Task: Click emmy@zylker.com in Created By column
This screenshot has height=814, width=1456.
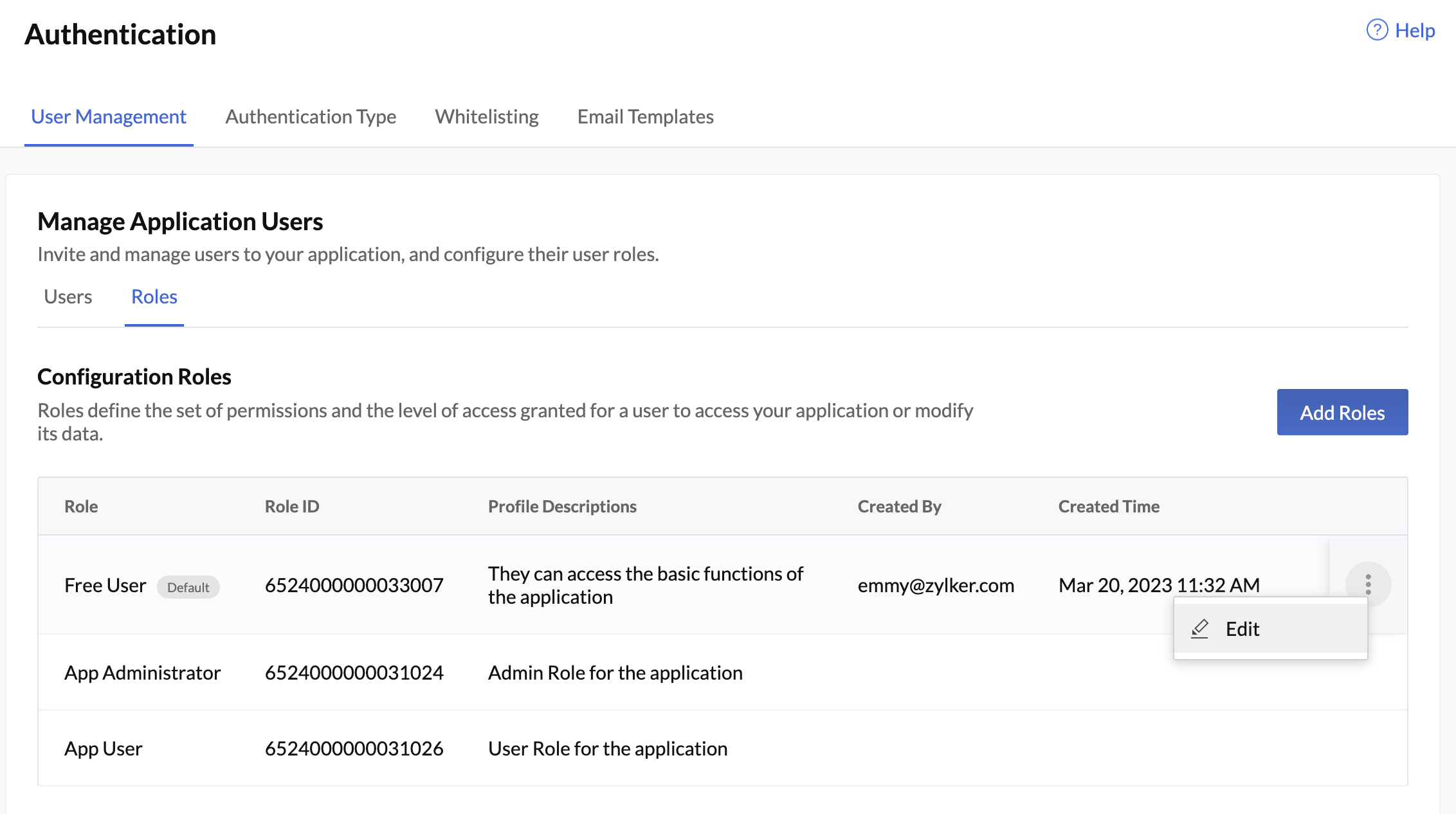Action: [x=936, y=585]
